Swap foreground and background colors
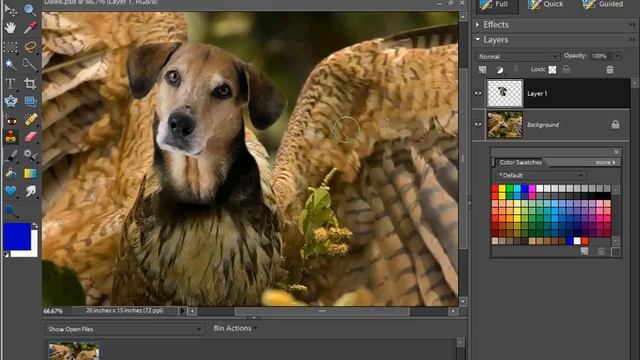The height and width of the screenshot is (360, 640). (x=35, y=225)
